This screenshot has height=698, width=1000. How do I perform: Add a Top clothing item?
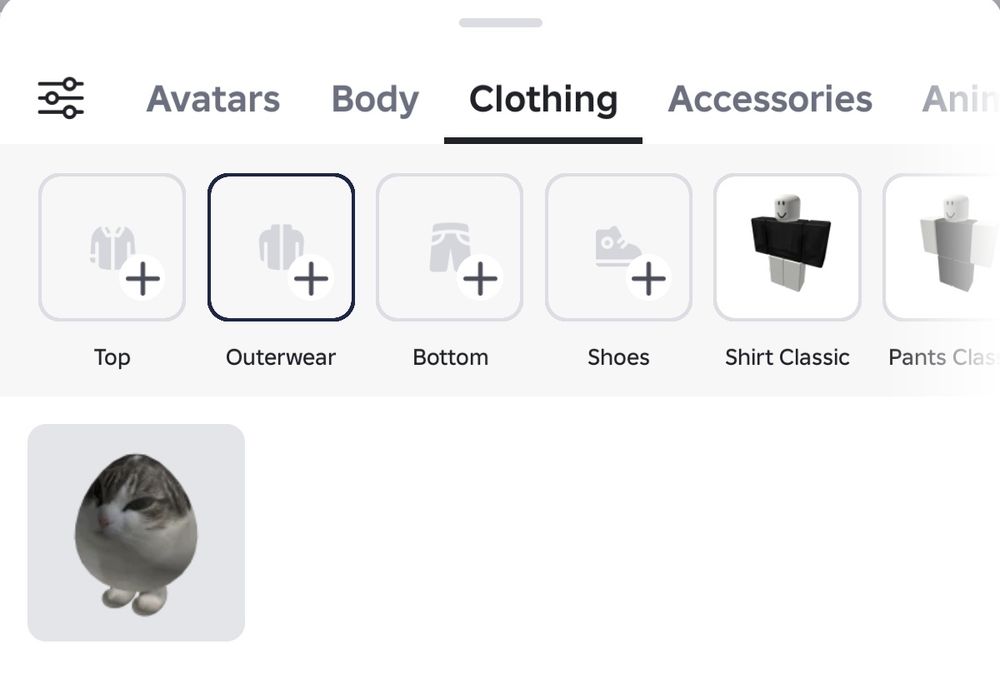(112, 247)
